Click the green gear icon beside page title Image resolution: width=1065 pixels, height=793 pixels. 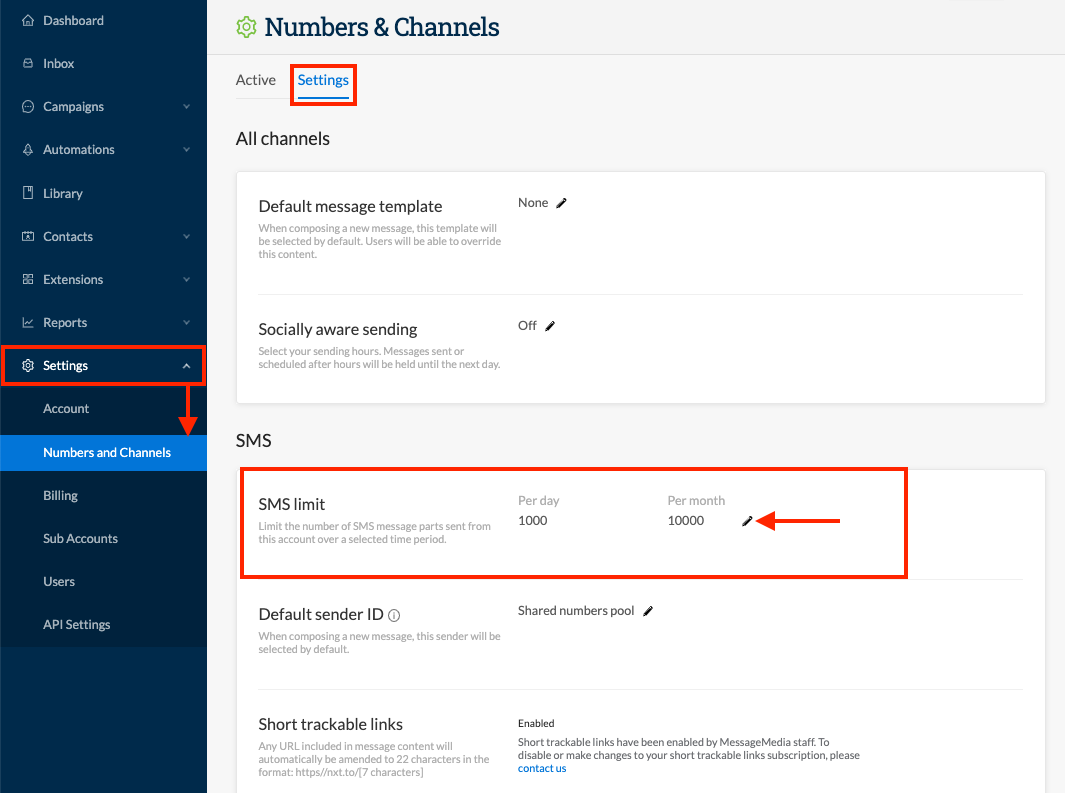click(246, 27)
